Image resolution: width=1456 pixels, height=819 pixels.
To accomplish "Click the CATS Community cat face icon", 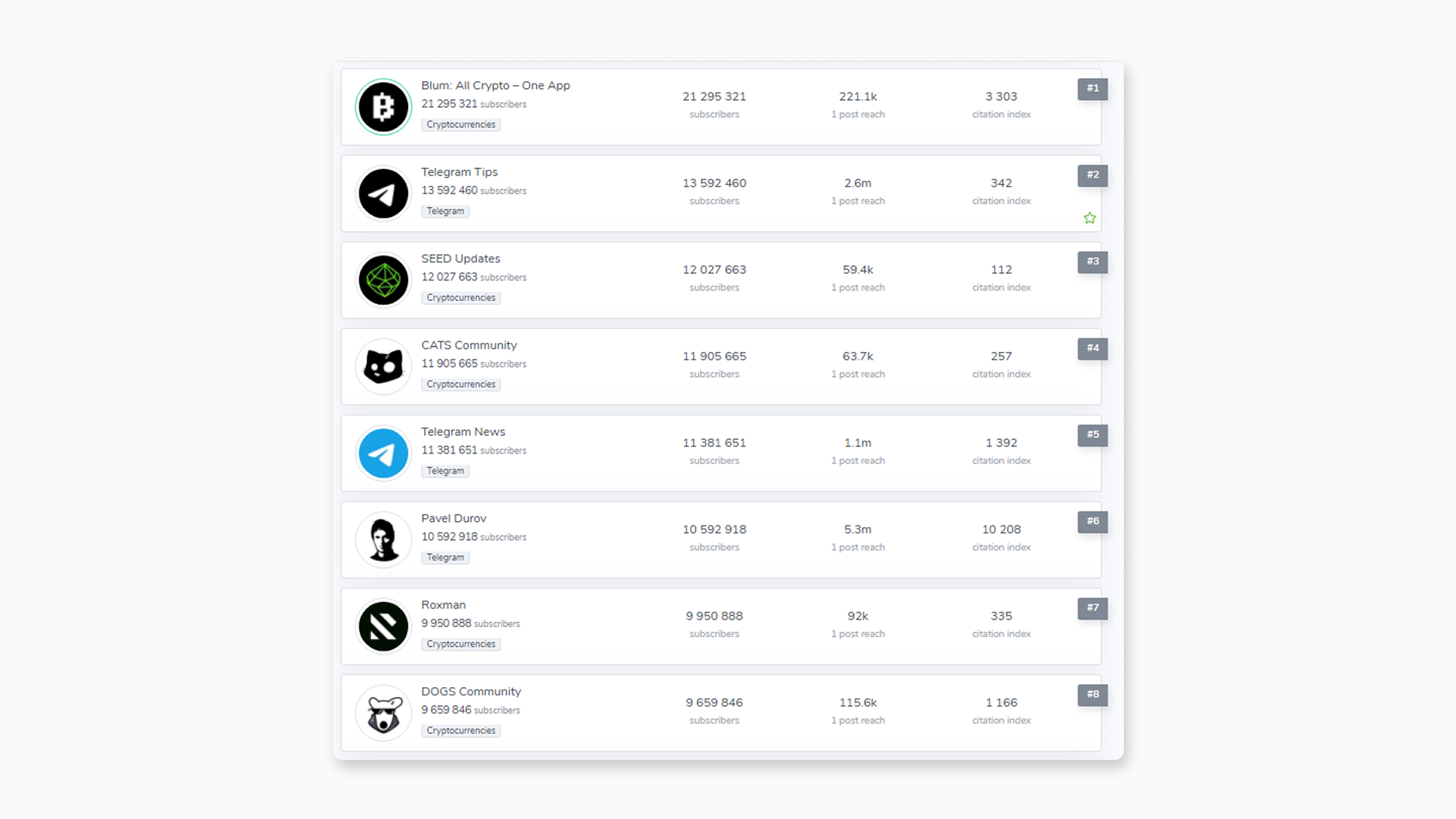I will pyautogui.click(x=383, y=366).
